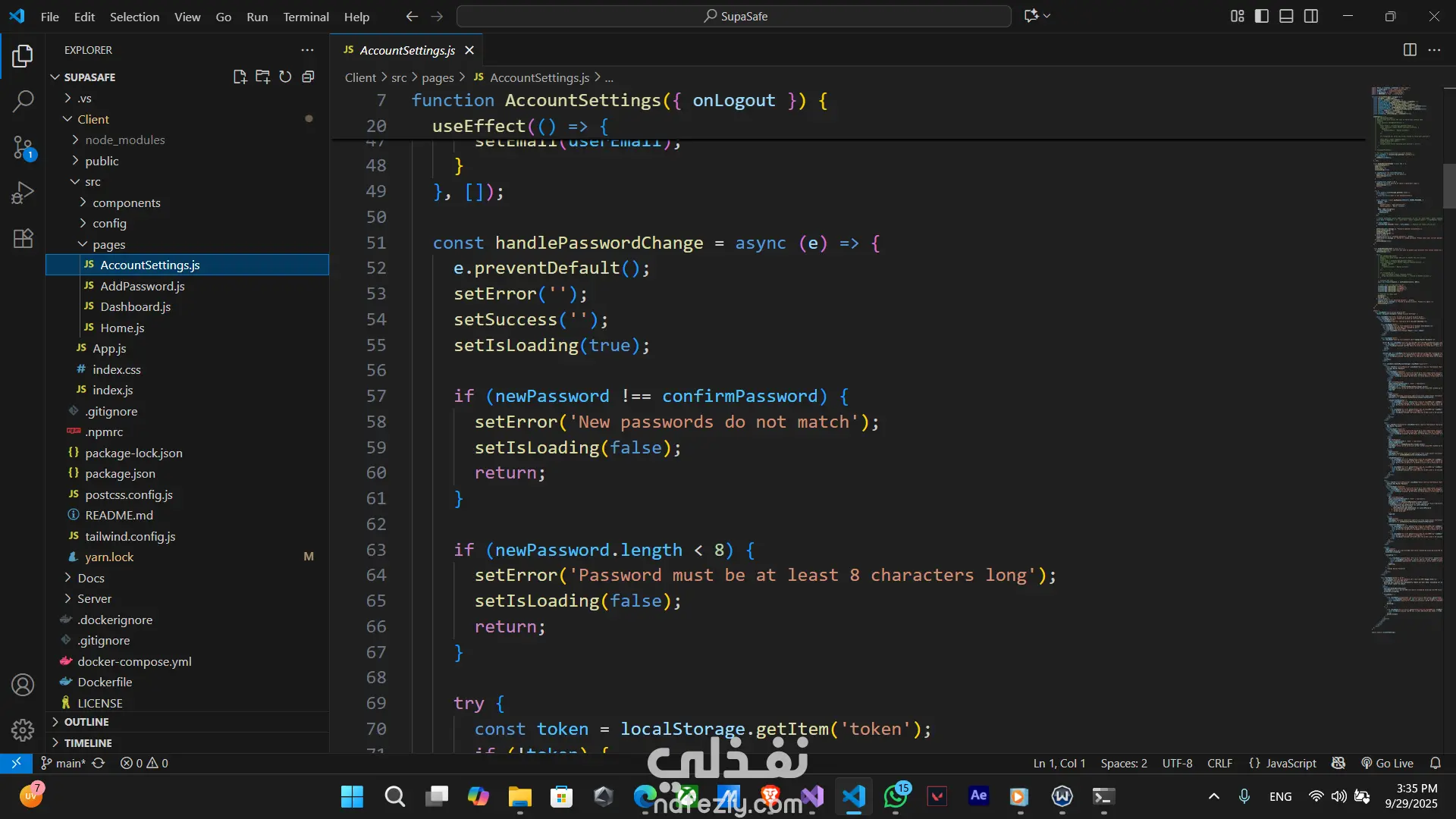1456x819 pixels.
Task: Expand the components folder
Action: pyautogui.click(x=126, y=202)
